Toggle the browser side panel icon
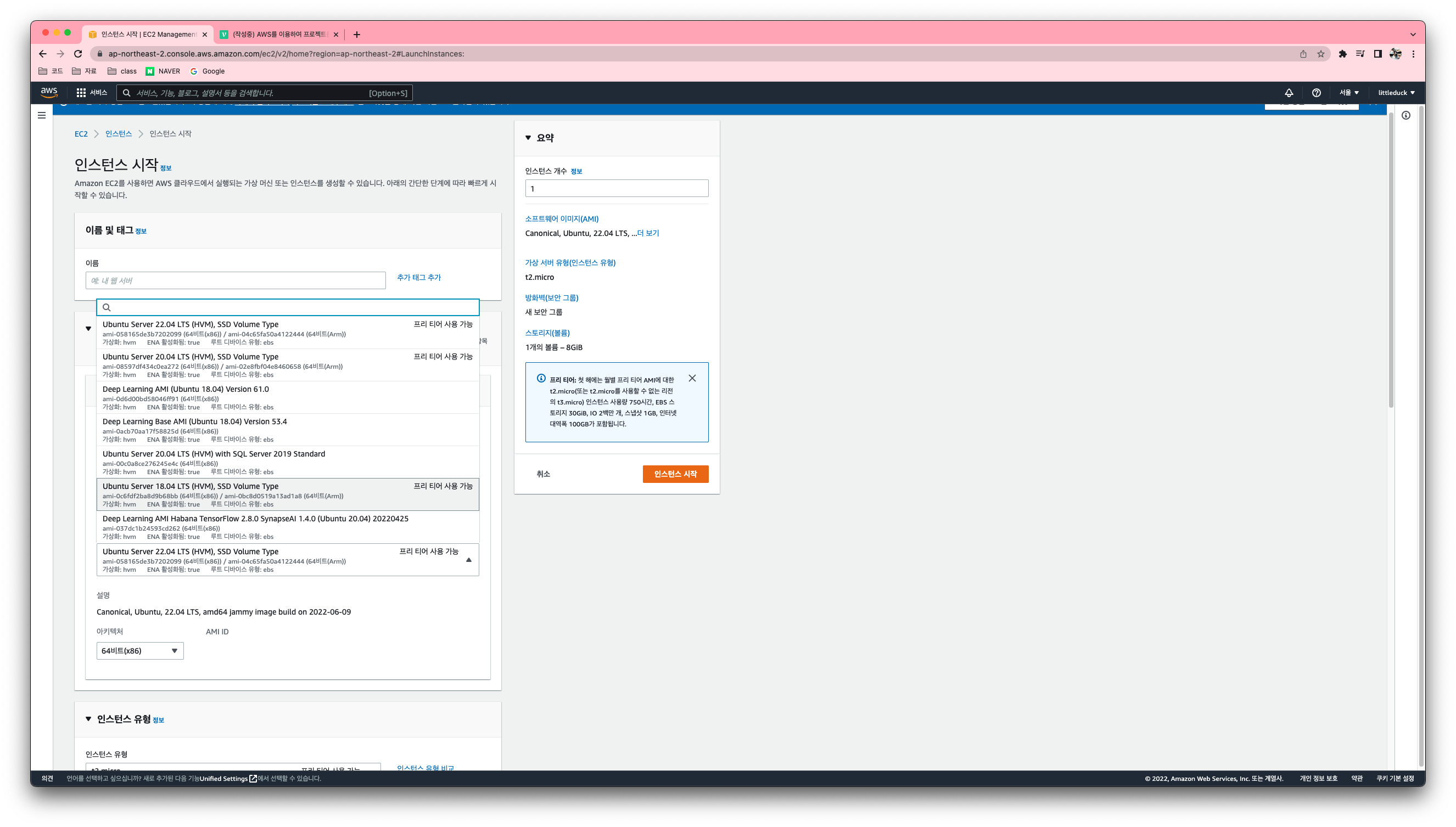The height and width of the screenshot is (827, 1456). 1377,54
